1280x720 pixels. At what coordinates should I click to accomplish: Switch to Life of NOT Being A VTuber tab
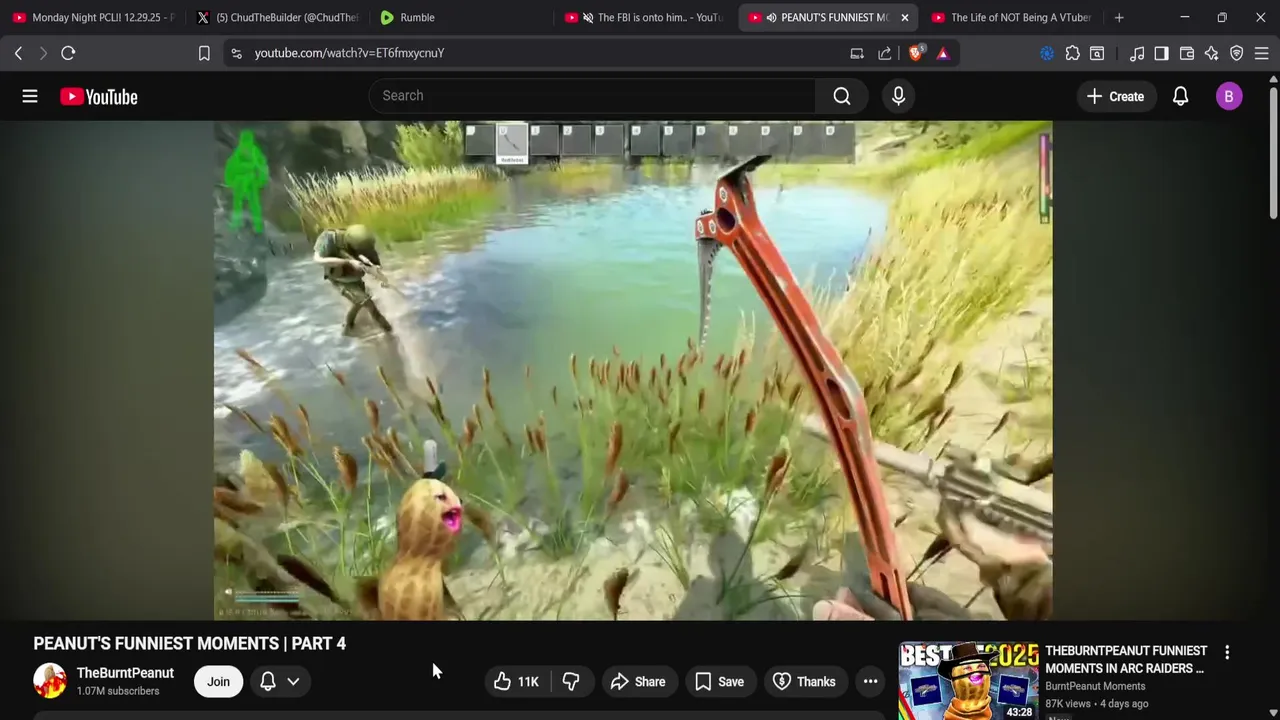point(1012,17)
